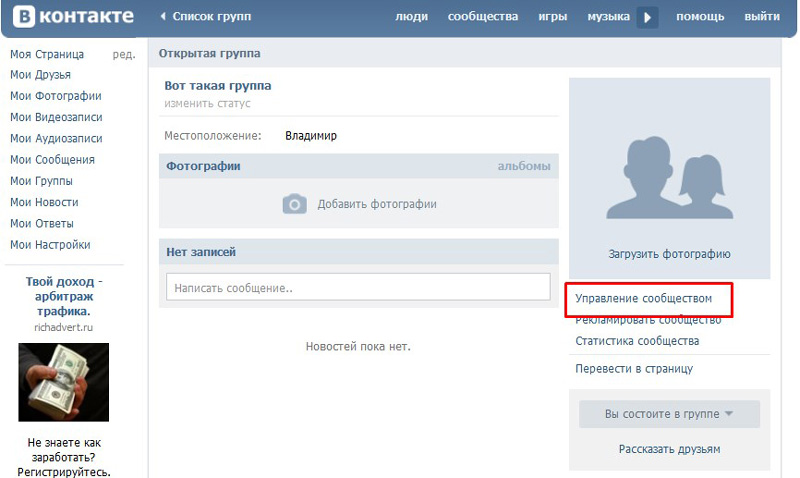Expand the Вы состоите в группе dropdown
Image resolution: width=800 pixels, height=478 pixels.
pos(669,414)
